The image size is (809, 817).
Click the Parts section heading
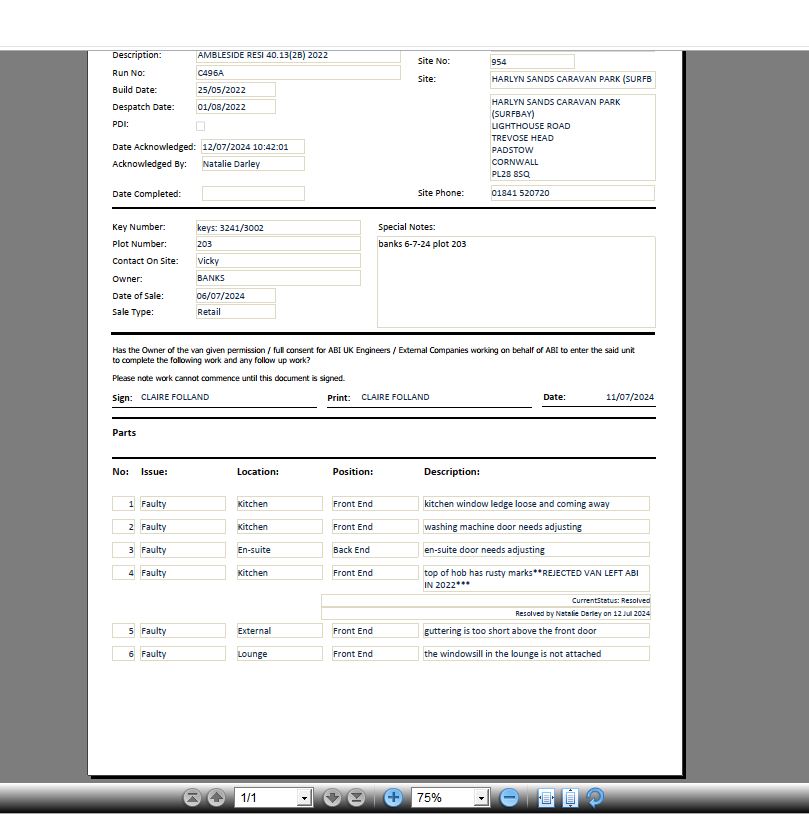124,432
